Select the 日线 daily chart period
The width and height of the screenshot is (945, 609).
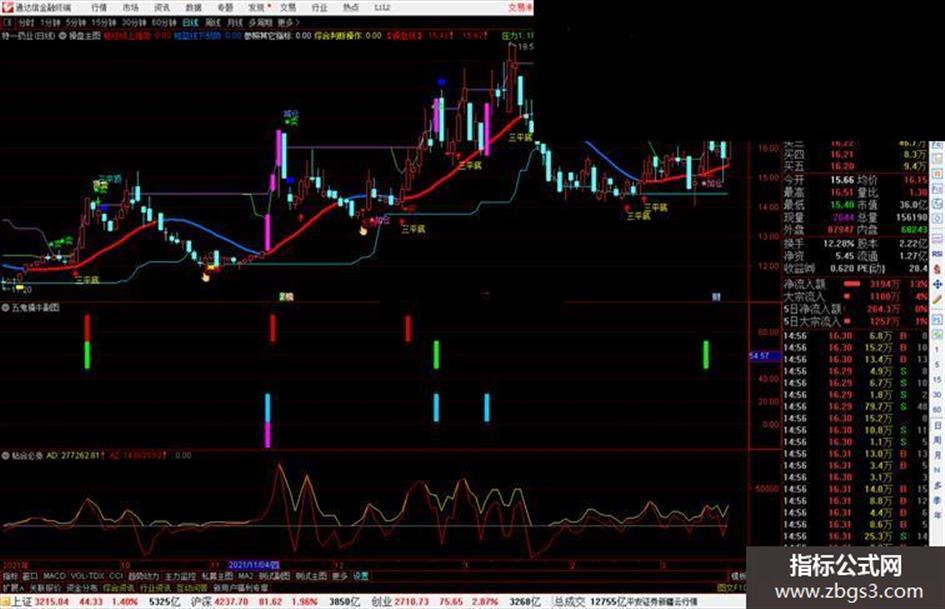pos(190,23)
